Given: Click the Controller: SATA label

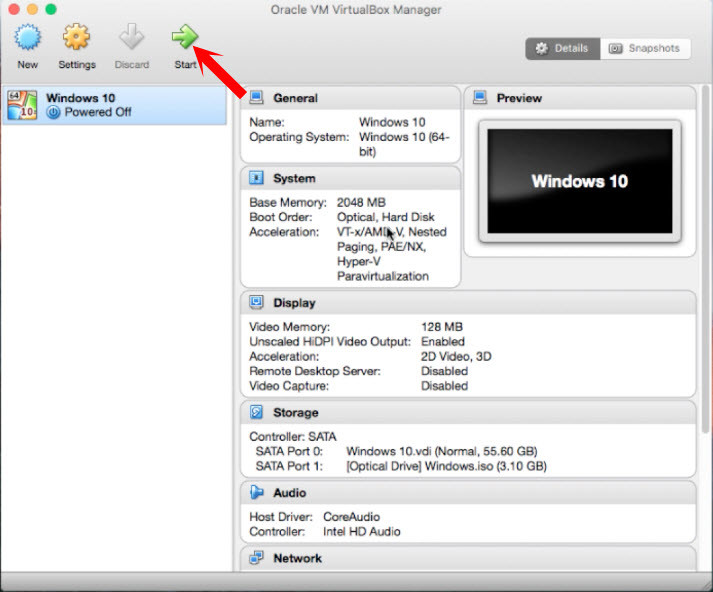Looking at the screenshot, I should [x=292, y=436].
